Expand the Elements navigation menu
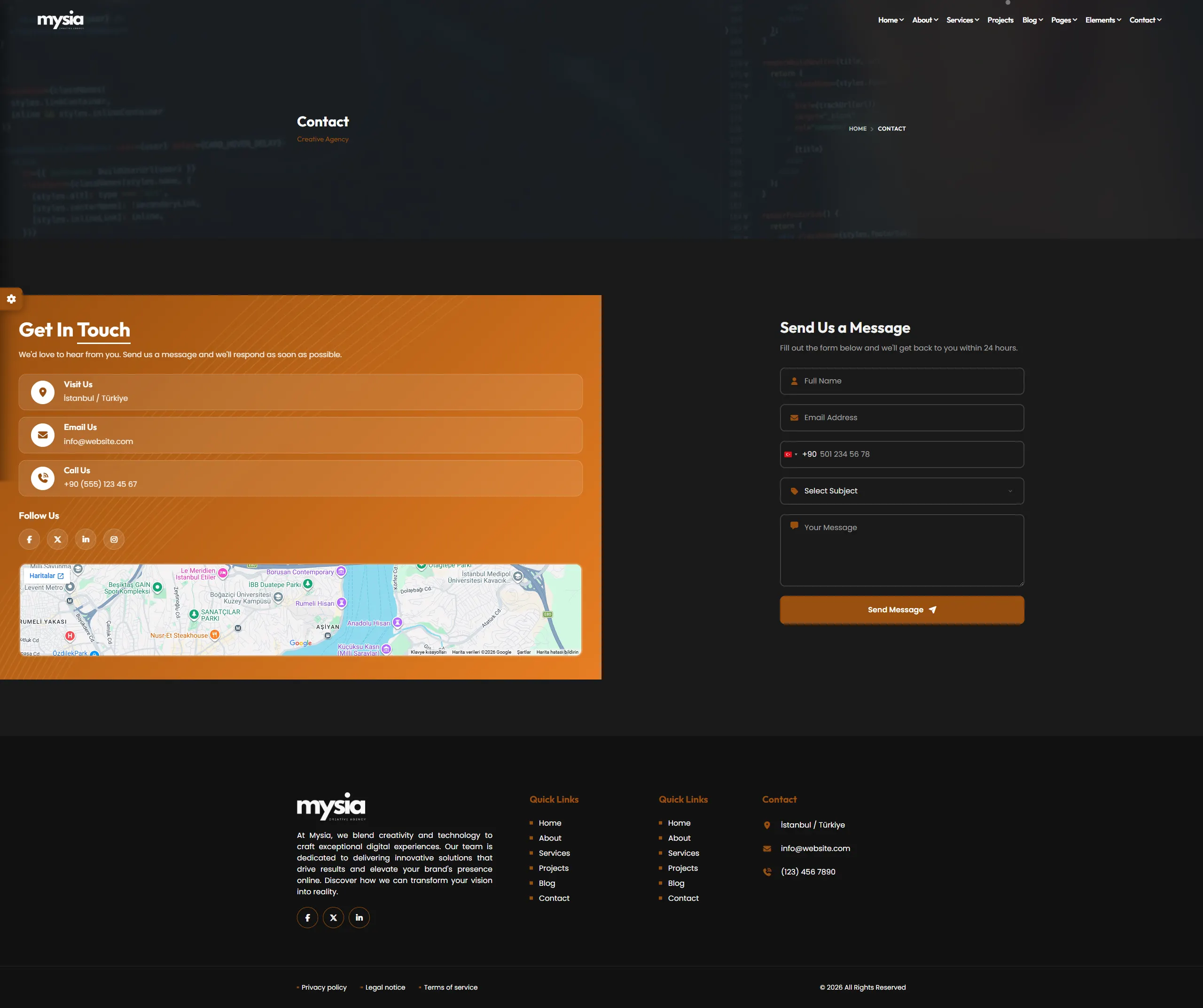This screenshot has height=1008, width=1203. coord(1103,20)
